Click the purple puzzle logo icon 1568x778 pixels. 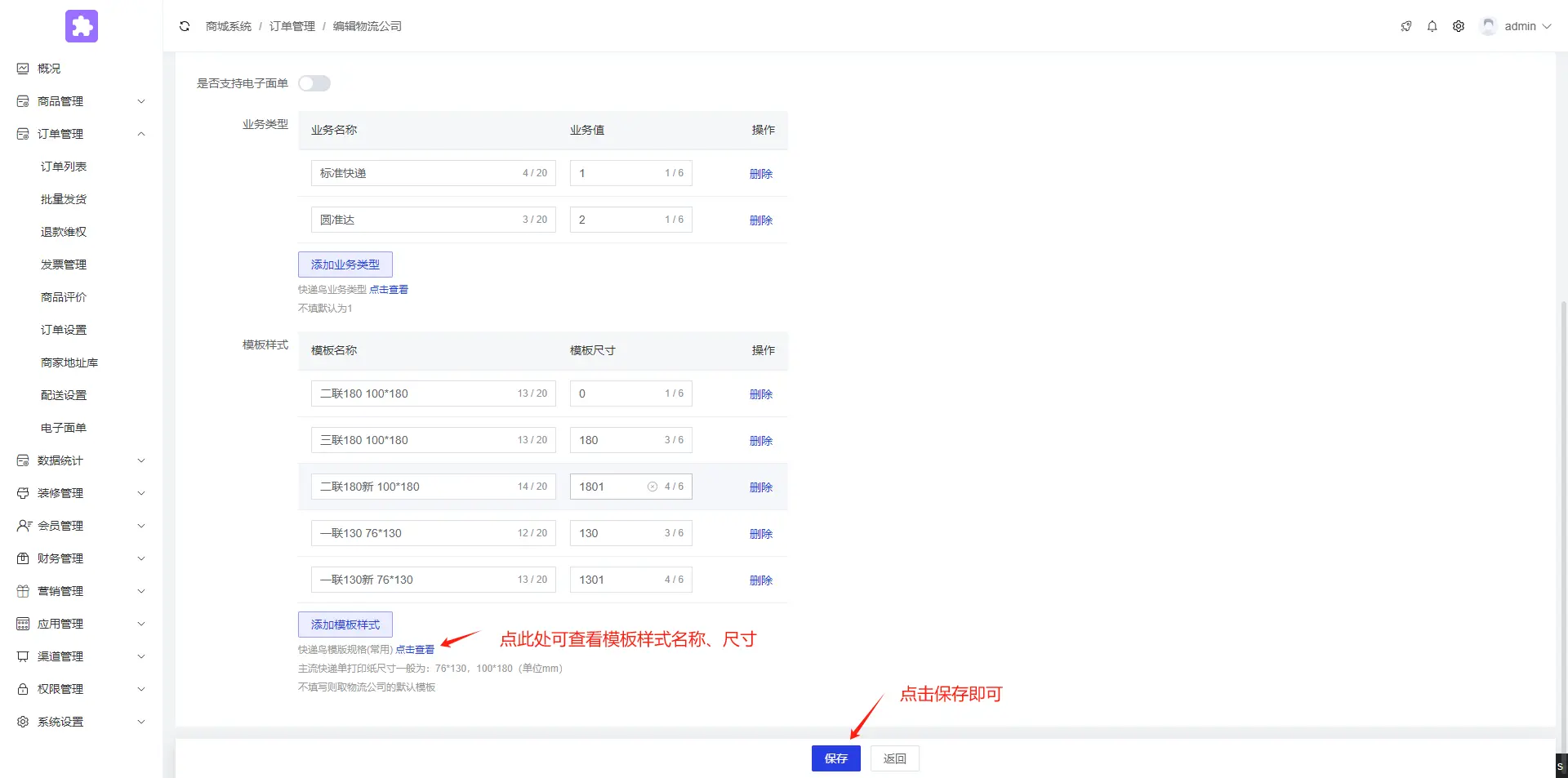pos(82,26)
